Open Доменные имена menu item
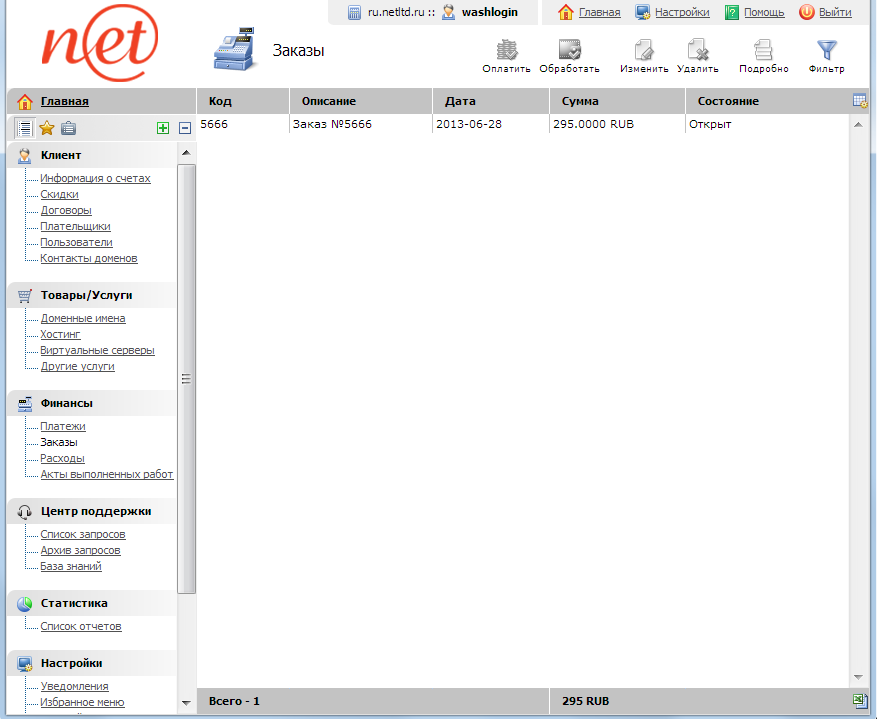877x719 pixels. point(83,318)
